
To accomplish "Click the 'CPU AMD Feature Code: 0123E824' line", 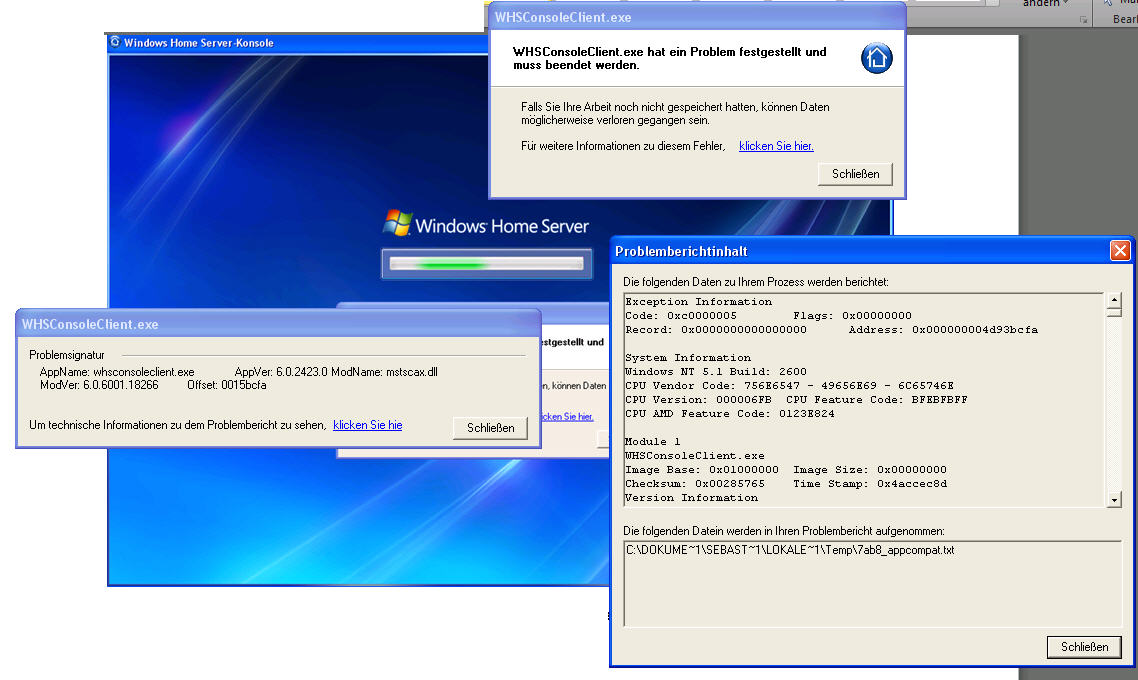I will click(729, 414).
